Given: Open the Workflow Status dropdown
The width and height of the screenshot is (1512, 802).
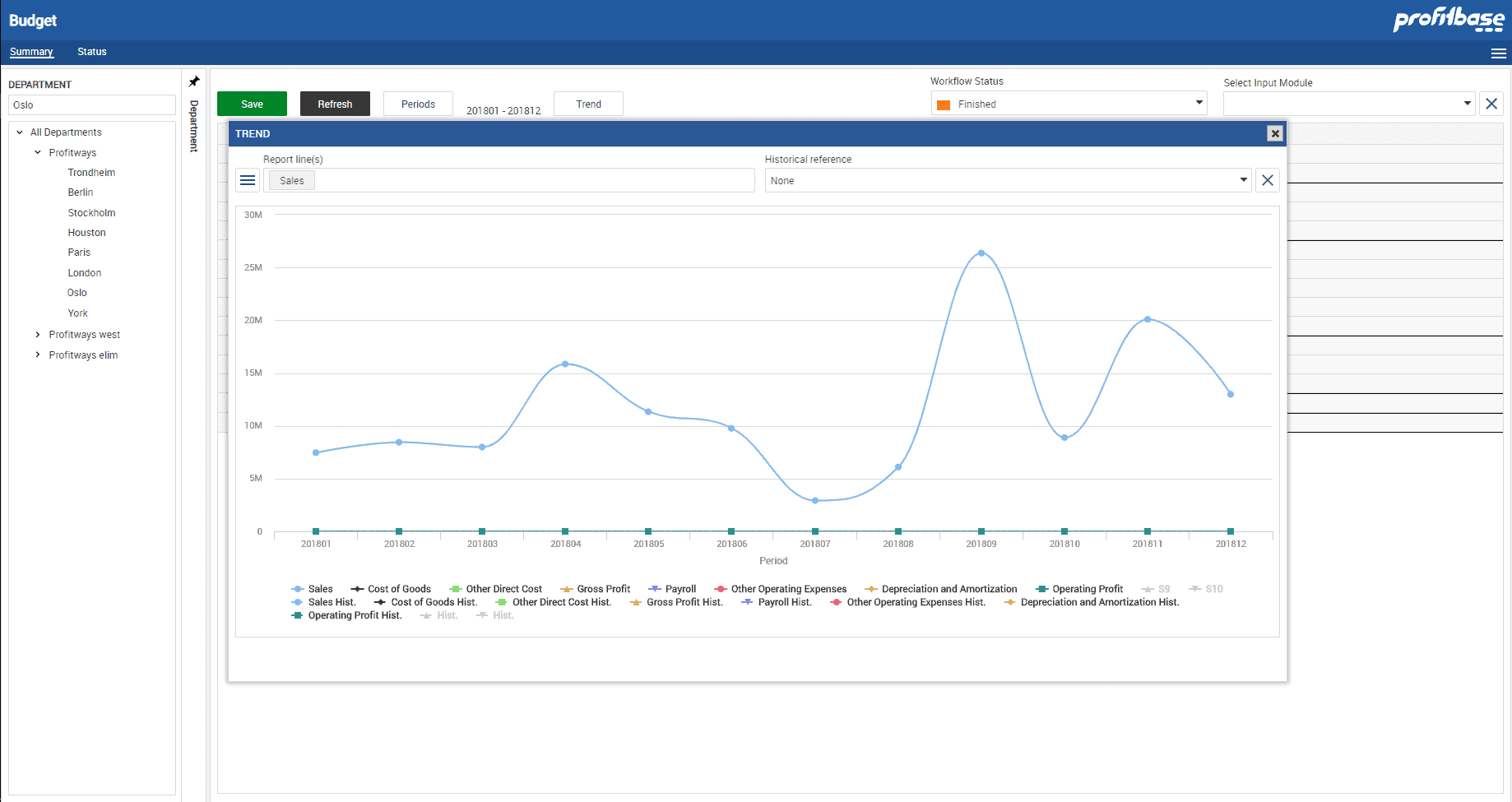Looking at the screenshot, I should (1199, 104).
